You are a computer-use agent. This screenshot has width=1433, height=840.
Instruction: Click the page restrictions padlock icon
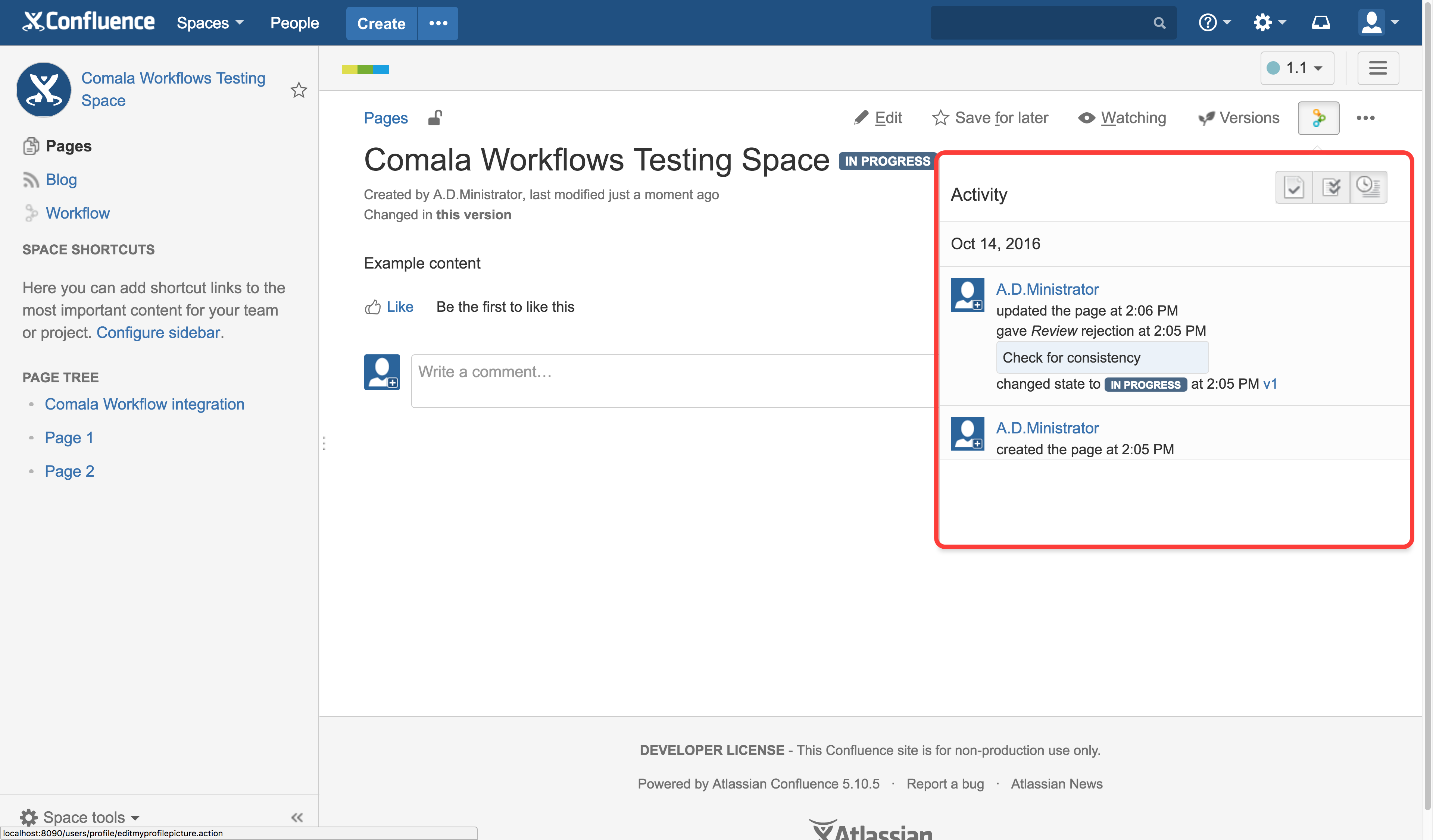[435, 117]
